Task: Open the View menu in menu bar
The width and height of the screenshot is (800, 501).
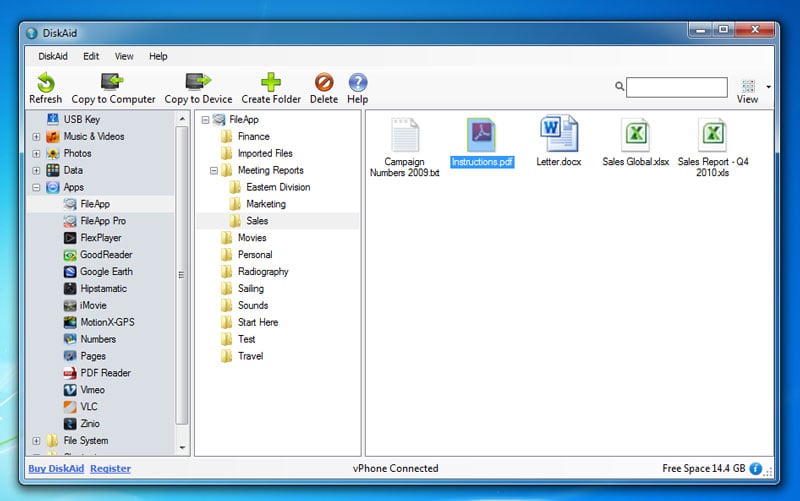Action: point(124,56)
